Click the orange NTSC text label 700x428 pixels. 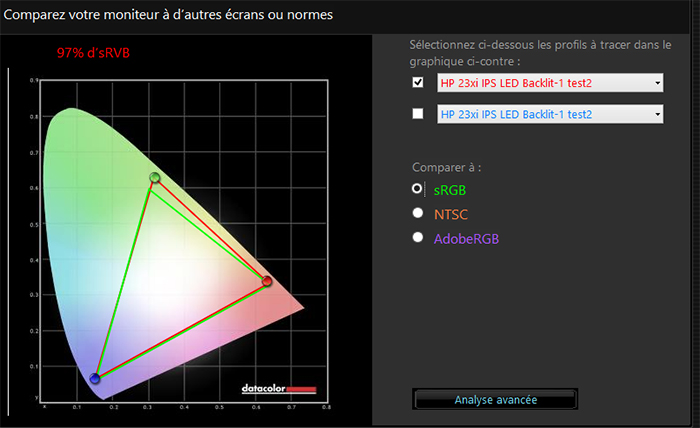point(451,213)
